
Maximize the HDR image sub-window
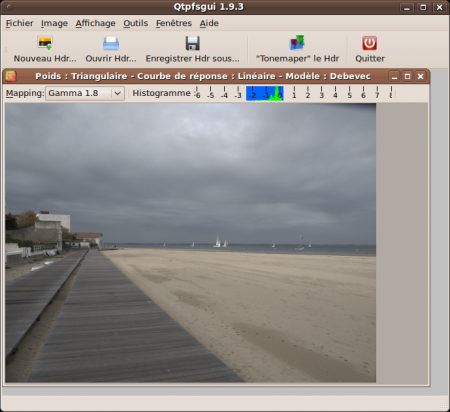tap(407, 77)
